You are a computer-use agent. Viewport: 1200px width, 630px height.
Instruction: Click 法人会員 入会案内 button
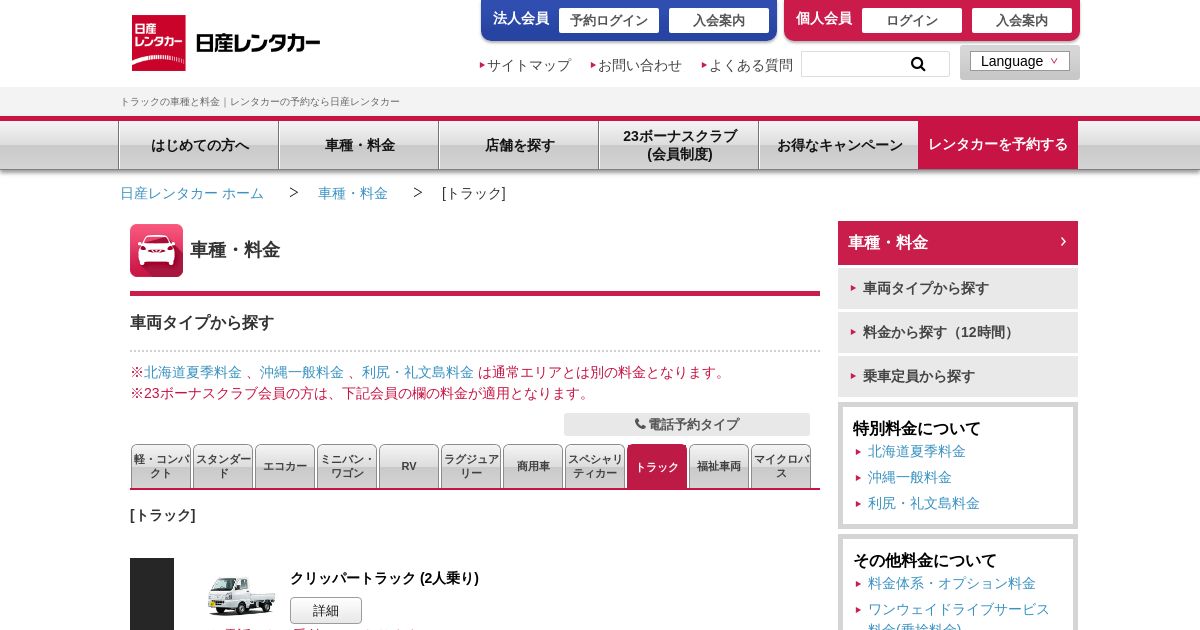click(719, 20)
